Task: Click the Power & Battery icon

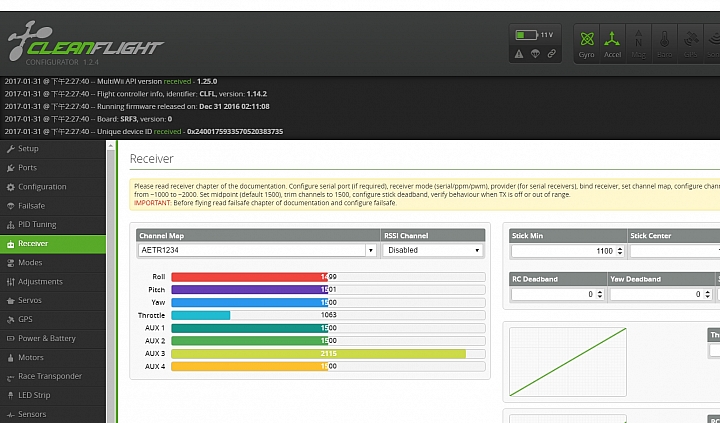Action: tap(10, 339)
